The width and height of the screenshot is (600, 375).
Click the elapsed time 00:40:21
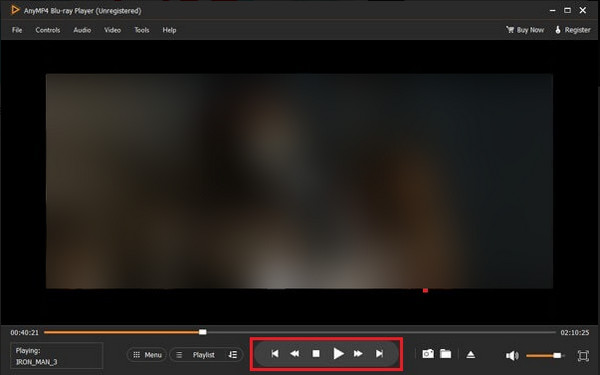24,333
